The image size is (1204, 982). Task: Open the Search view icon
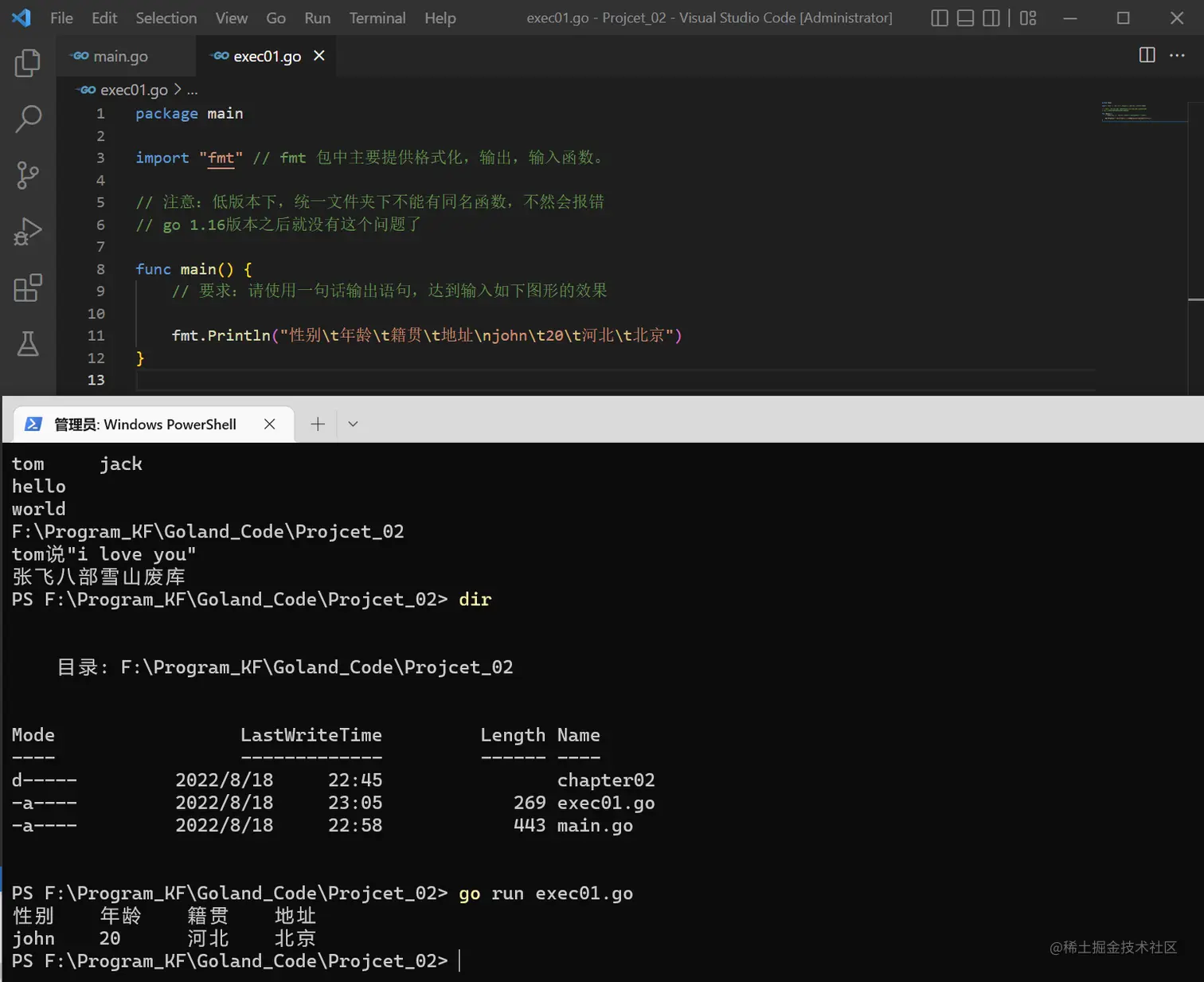(28, 119)
